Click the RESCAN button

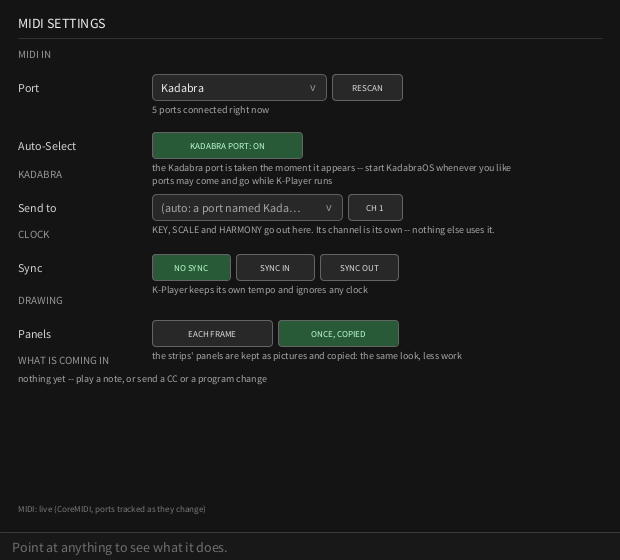pyautogui.click(x=367, y=87)
